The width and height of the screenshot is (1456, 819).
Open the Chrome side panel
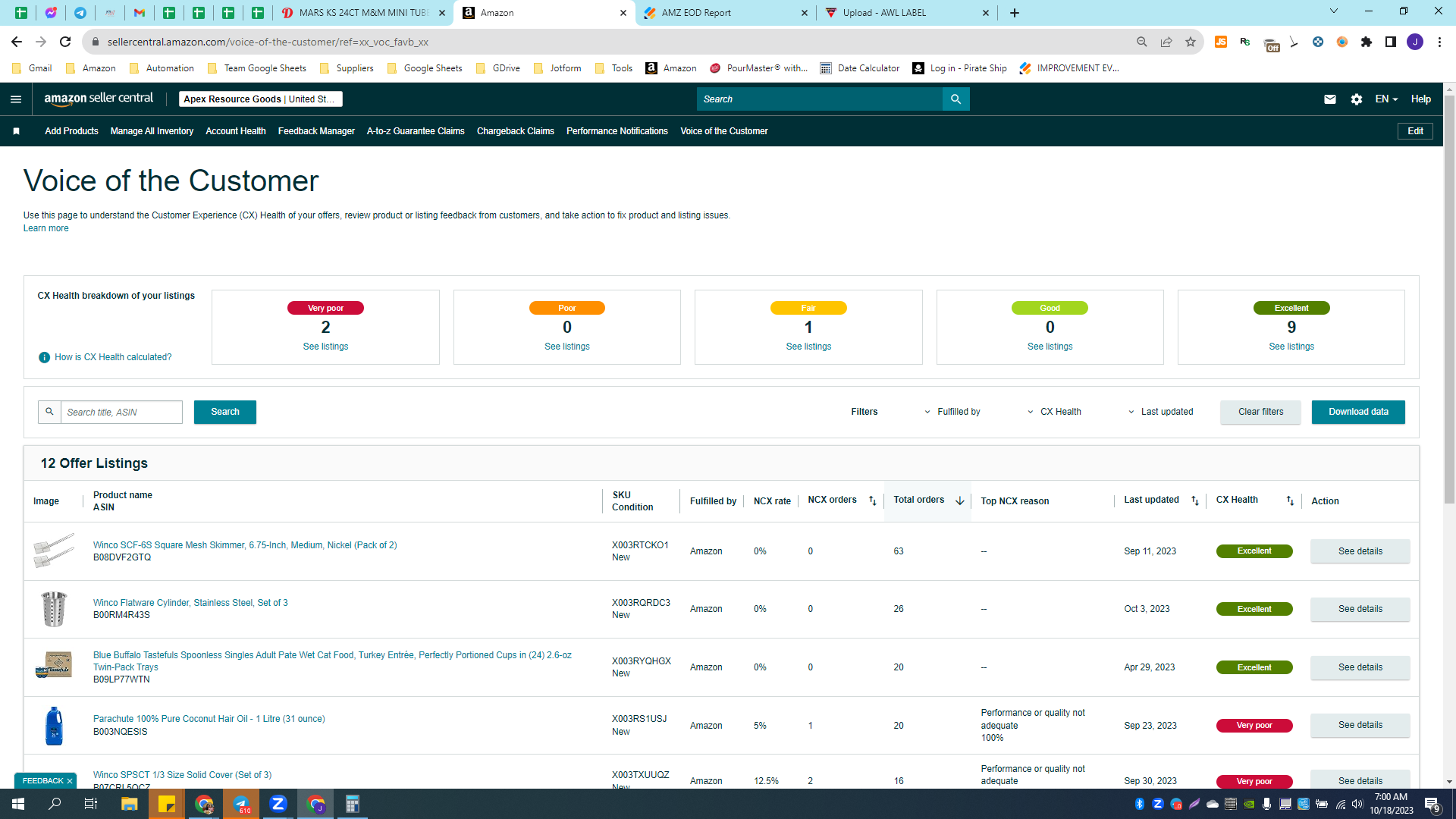(1391, 42)
